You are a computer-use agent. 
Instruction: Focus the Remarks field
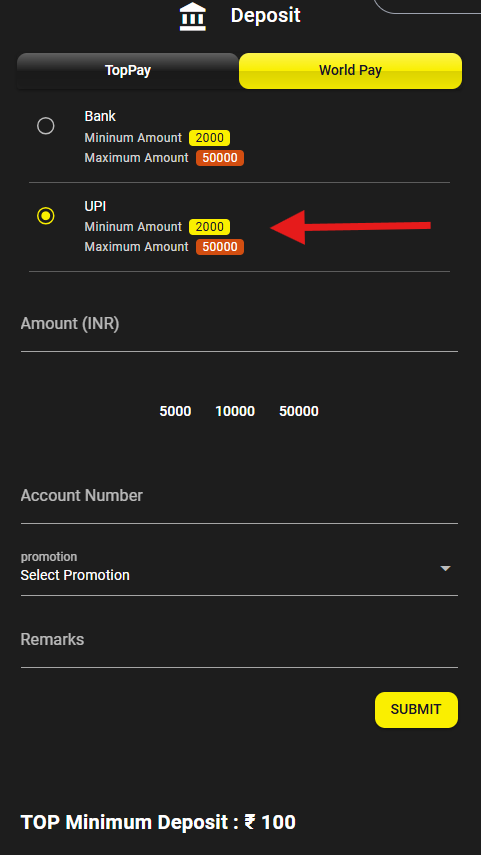(239, 644)
